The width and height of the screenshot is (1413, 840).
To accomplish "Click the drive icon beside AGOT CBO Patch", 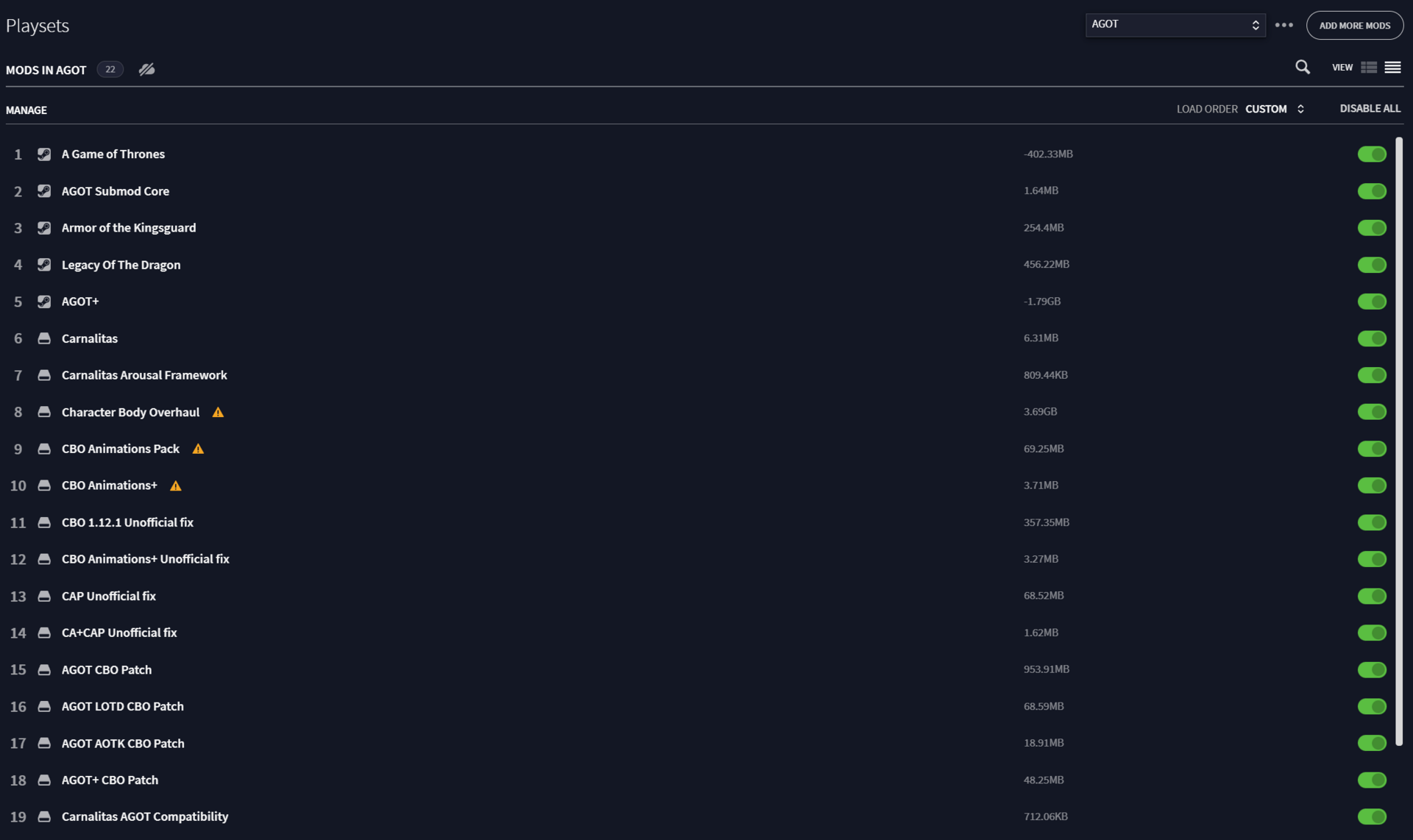I will (x=44, y=669).
